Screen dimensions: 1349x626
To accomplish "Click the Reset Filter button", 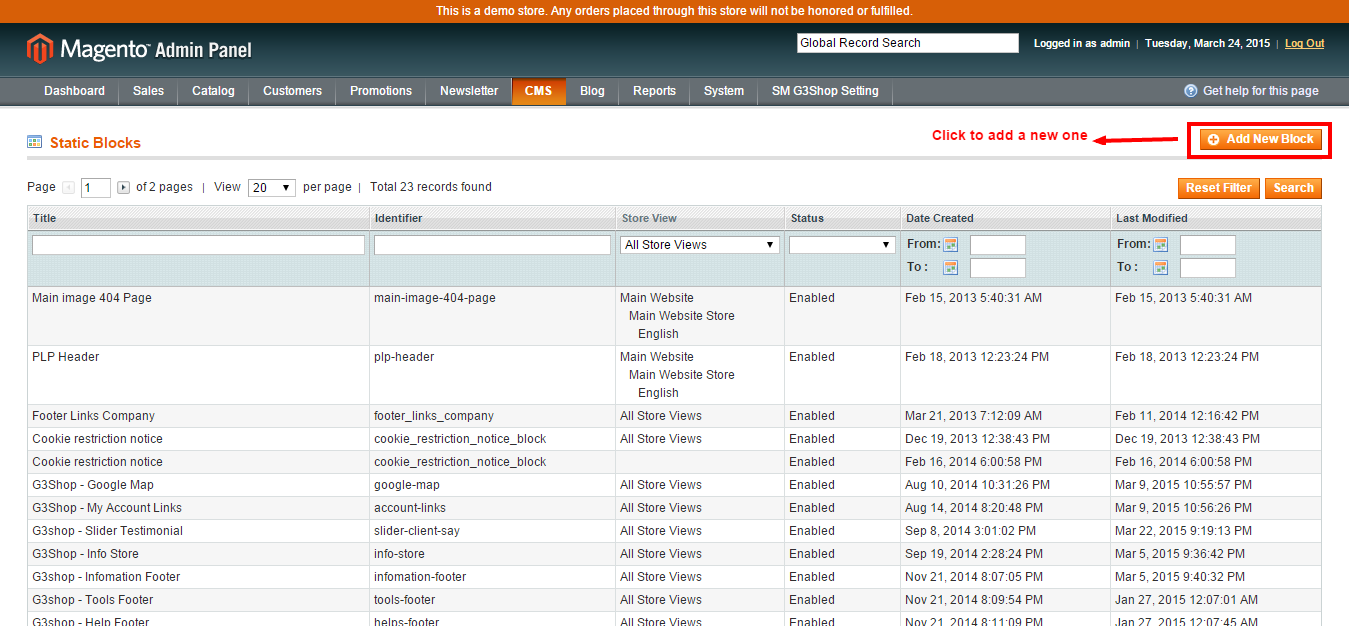I will point(1219,188).
